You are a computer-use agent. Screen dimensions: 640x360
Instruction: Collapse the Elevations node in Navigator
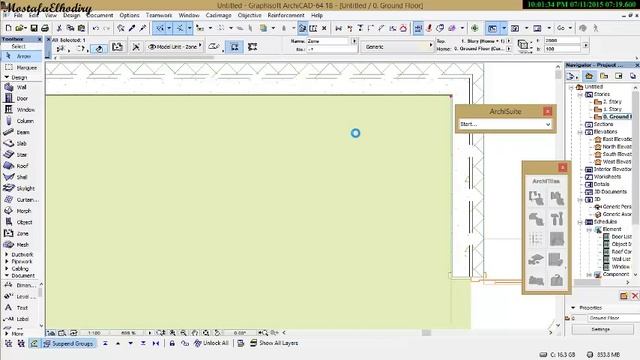(580, 132)
